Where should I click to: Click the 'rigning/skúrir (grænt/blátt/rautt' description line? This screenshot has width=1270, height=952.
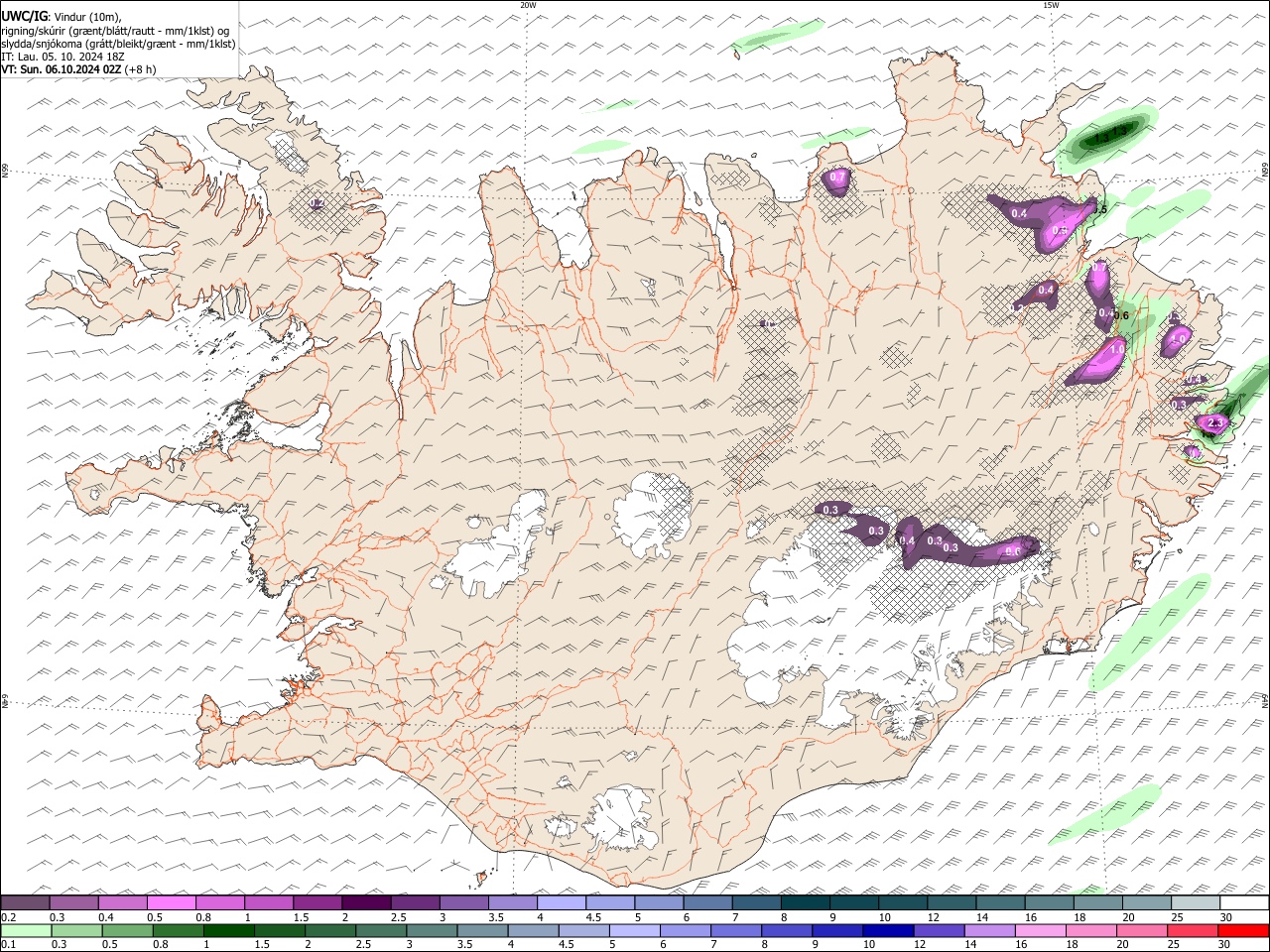115,30
